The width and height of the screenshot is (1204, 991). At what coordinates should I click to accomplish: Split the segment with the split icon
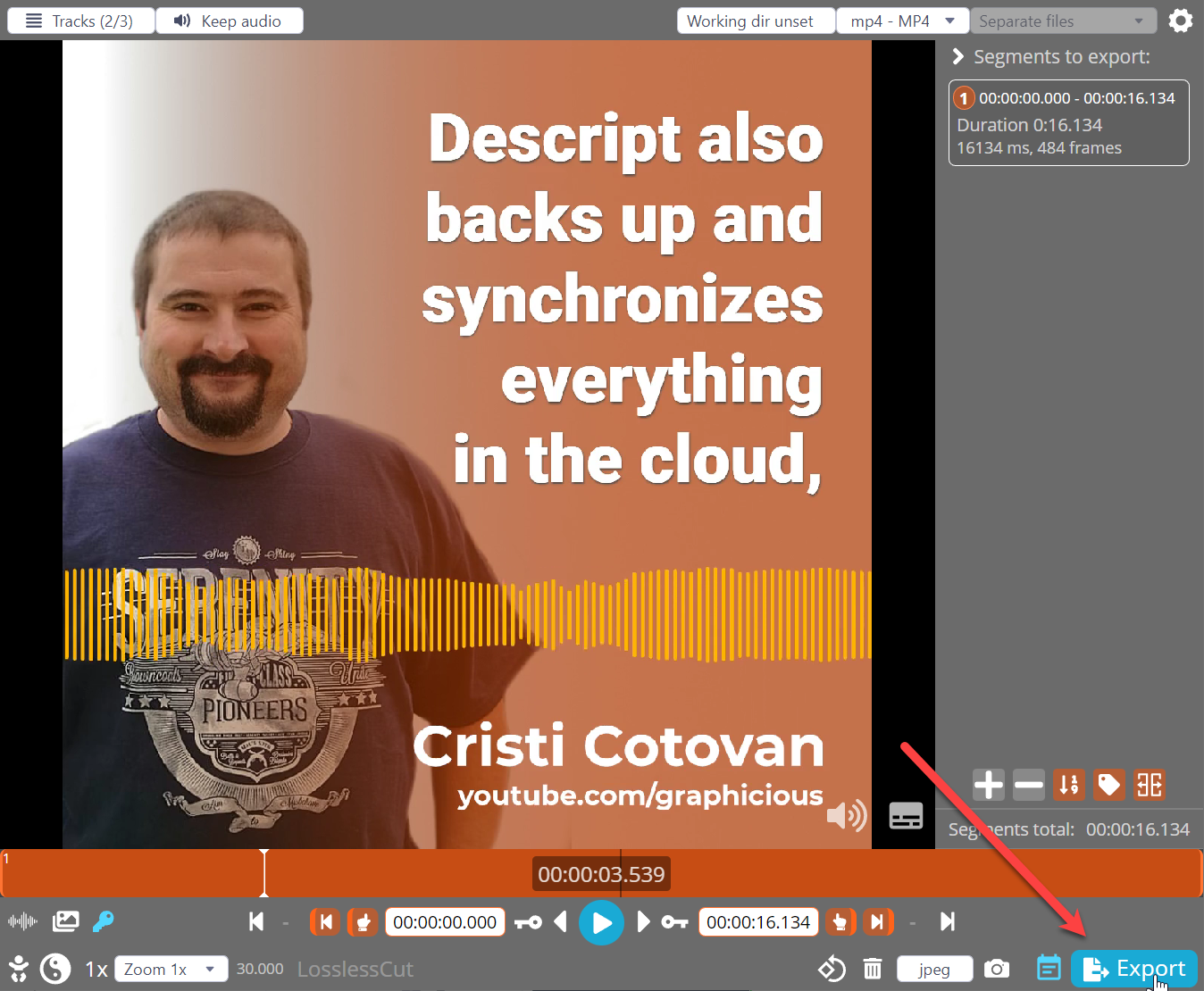tap(1150, 785)
